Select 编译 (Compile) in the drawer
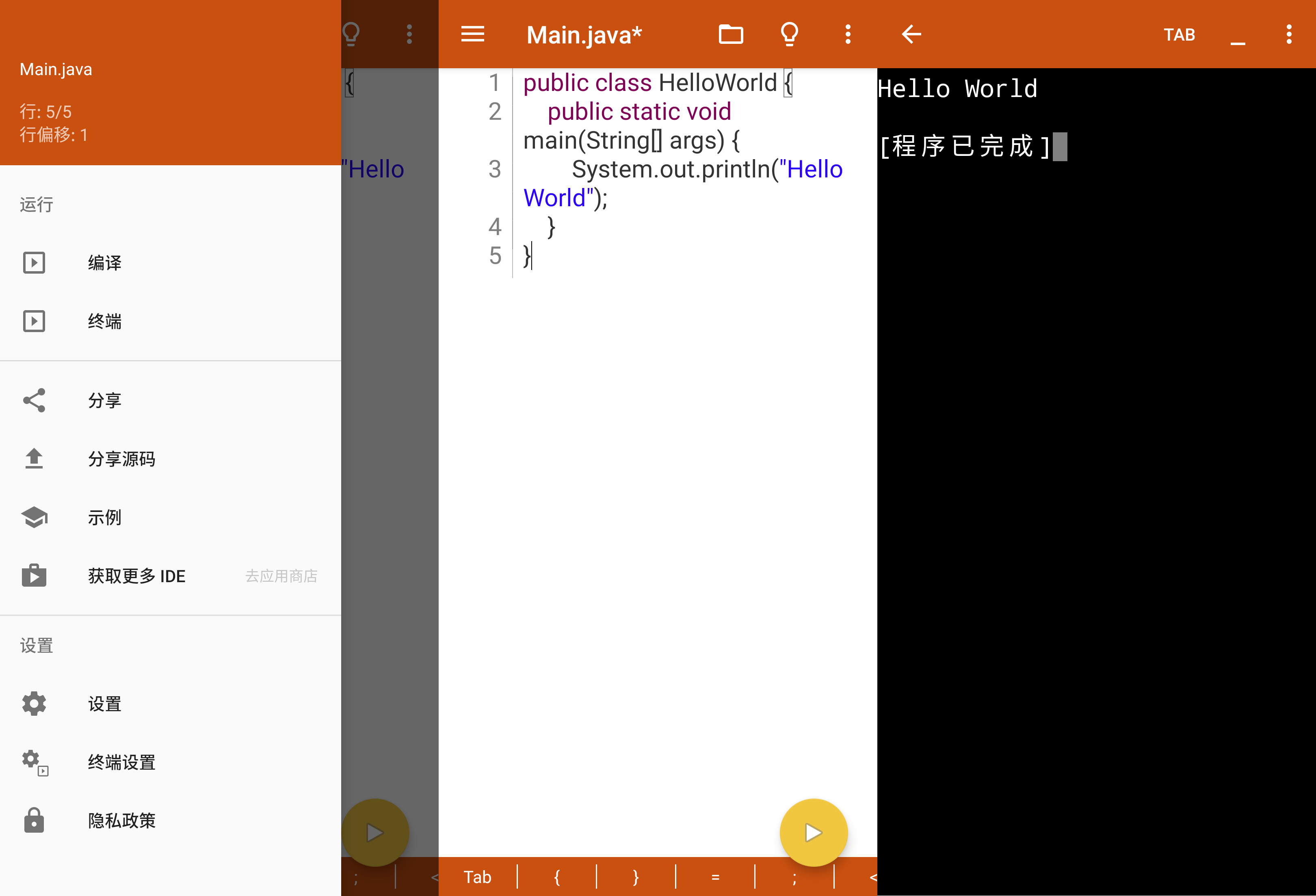The width and height of the screenshot is (1316, 896). 105,263
